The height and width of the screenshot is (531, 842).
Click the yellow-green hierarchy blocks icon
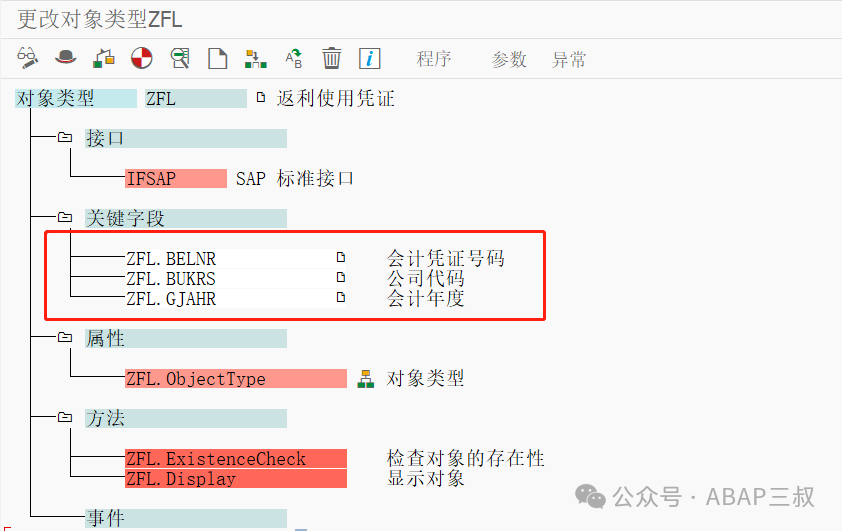click(x=256, y=59)
